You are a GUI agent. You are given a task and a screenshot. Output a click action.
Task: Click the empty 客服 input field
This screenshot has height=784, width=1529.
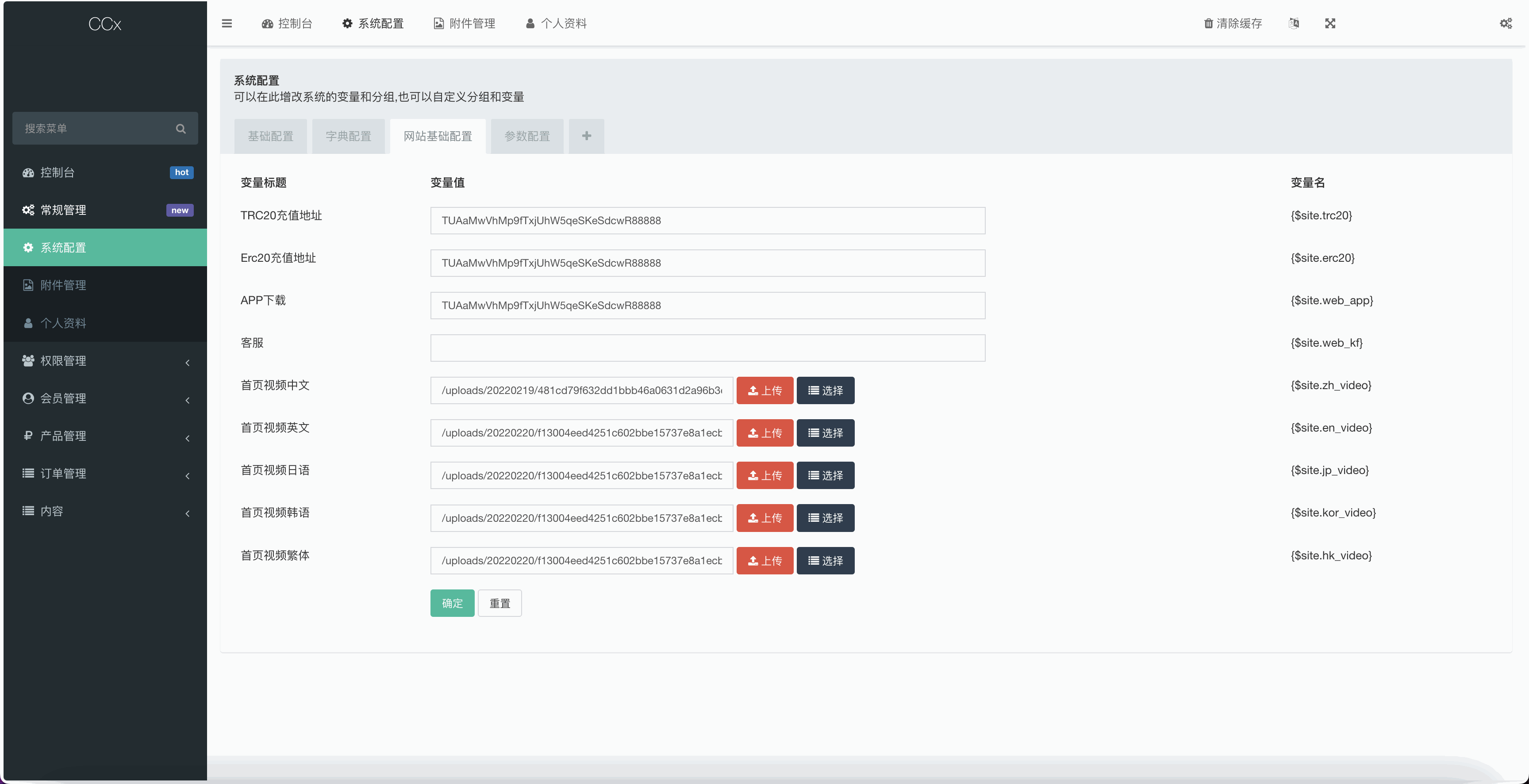[x=707, y=348]
